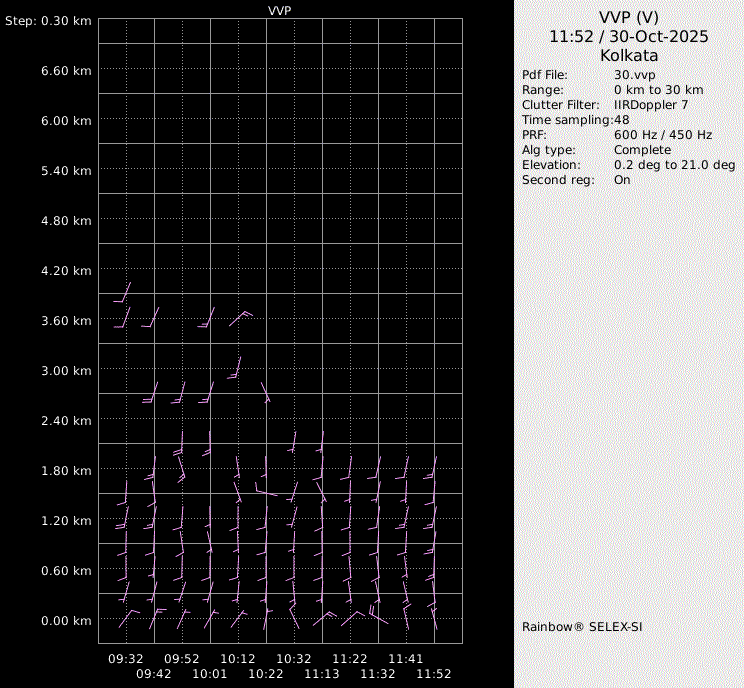Screen dimensions: 744x688
Task: Select the 2.40 km axis label
Action: pyautogui.click(x=66, y=421)
